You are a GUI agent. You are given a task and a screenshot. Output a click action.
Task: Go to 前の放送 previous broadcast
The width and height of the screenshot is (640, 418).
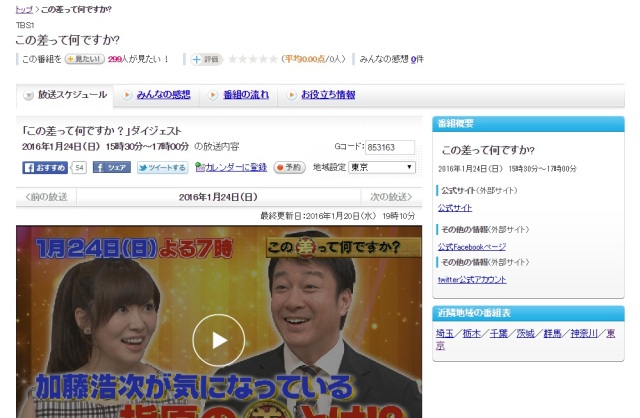(x=45, y=197)
